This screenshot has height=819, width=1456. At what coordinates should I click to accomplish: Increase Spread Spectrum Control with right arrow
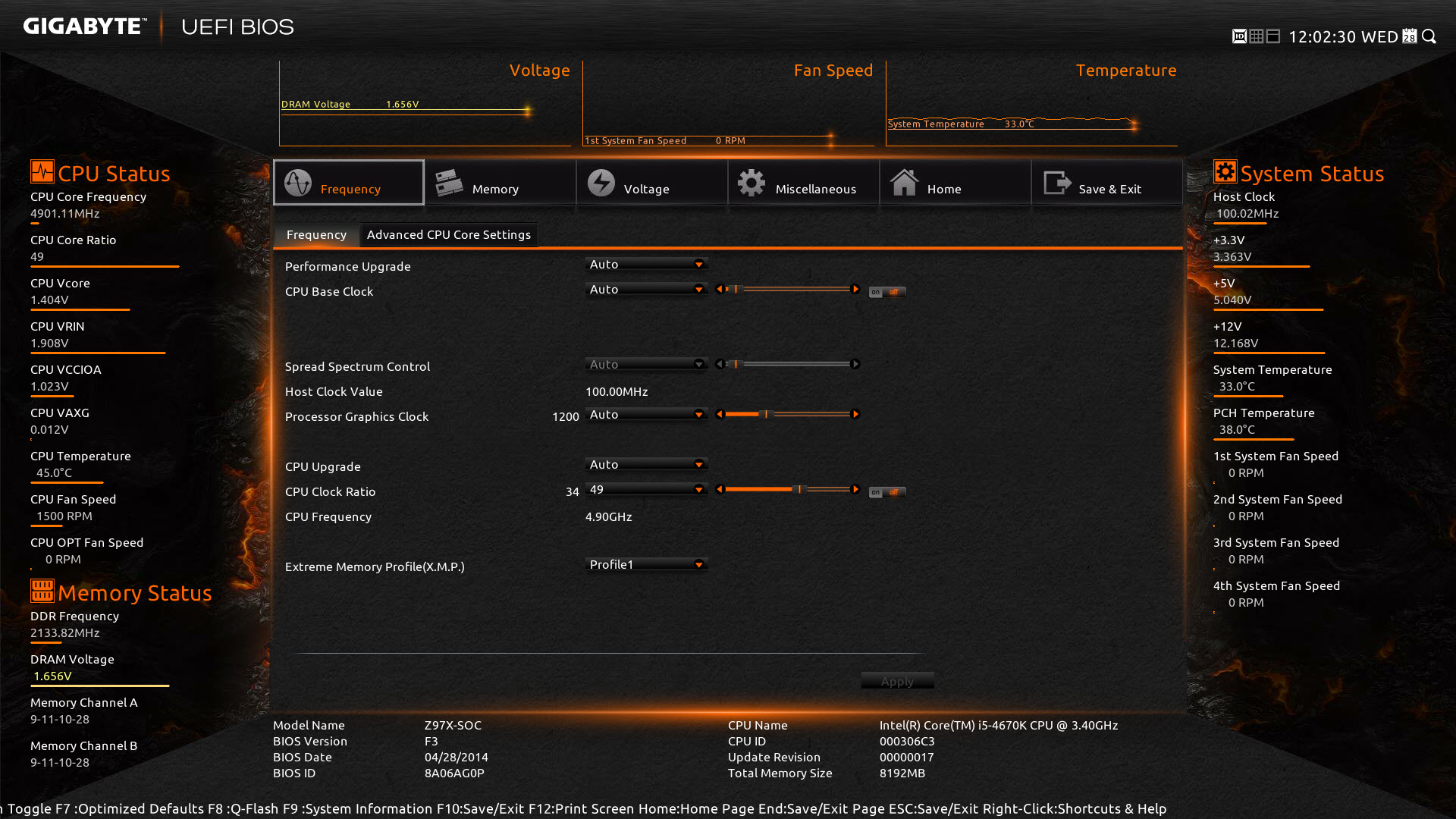click(855, 364)
